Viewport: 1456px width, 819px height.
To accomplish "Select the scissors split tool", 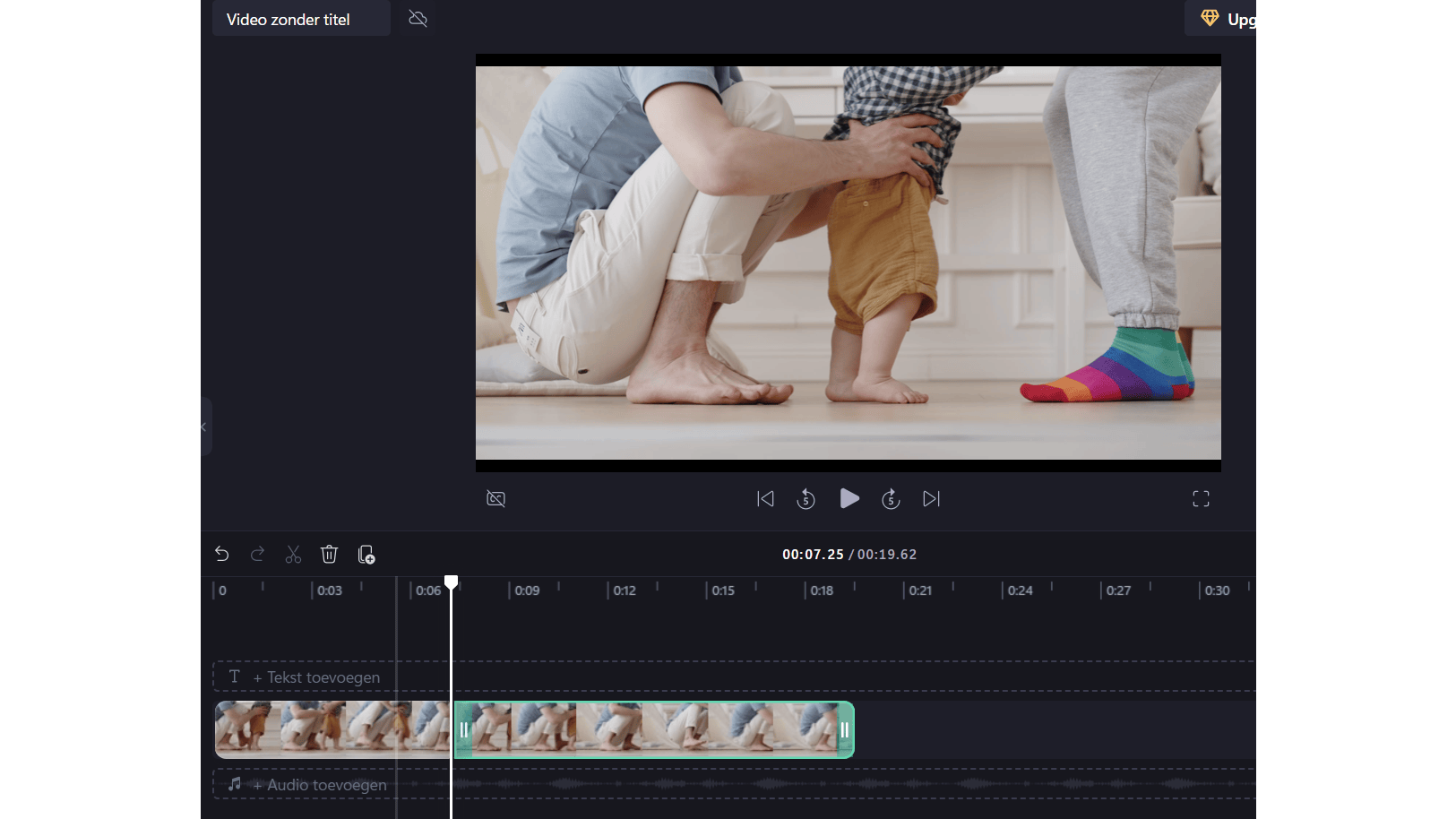I will tap(293, 555).
